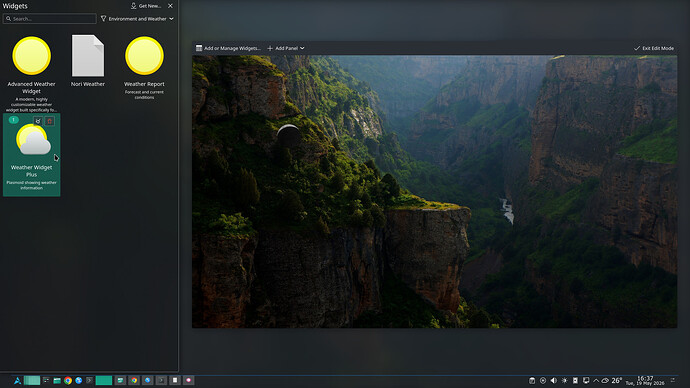Focus the widget Search field

pos(50,18)
